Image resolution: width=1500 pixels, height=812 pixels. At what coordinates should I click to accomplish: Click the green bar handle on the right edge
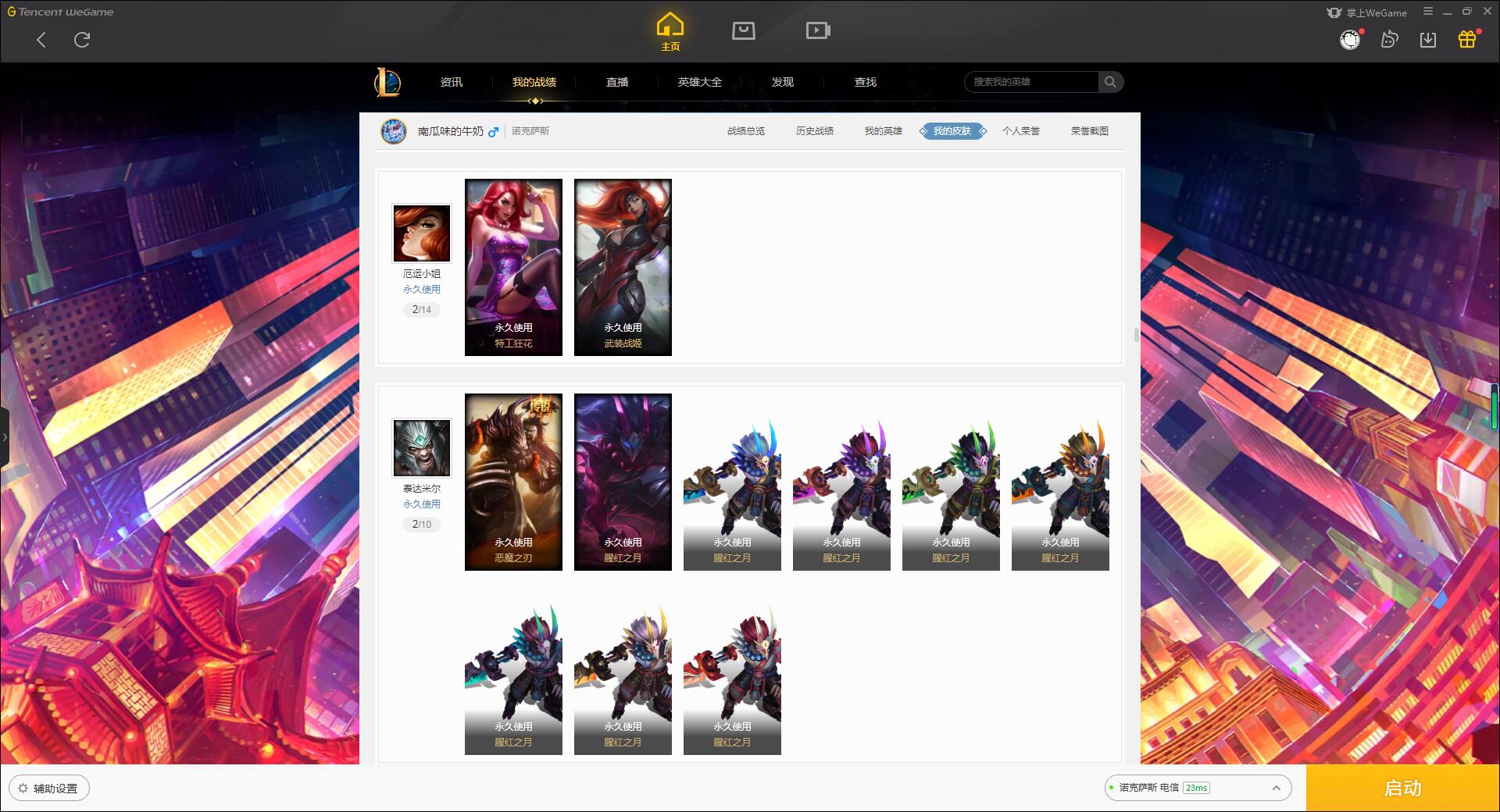[x=1495, y=406]
